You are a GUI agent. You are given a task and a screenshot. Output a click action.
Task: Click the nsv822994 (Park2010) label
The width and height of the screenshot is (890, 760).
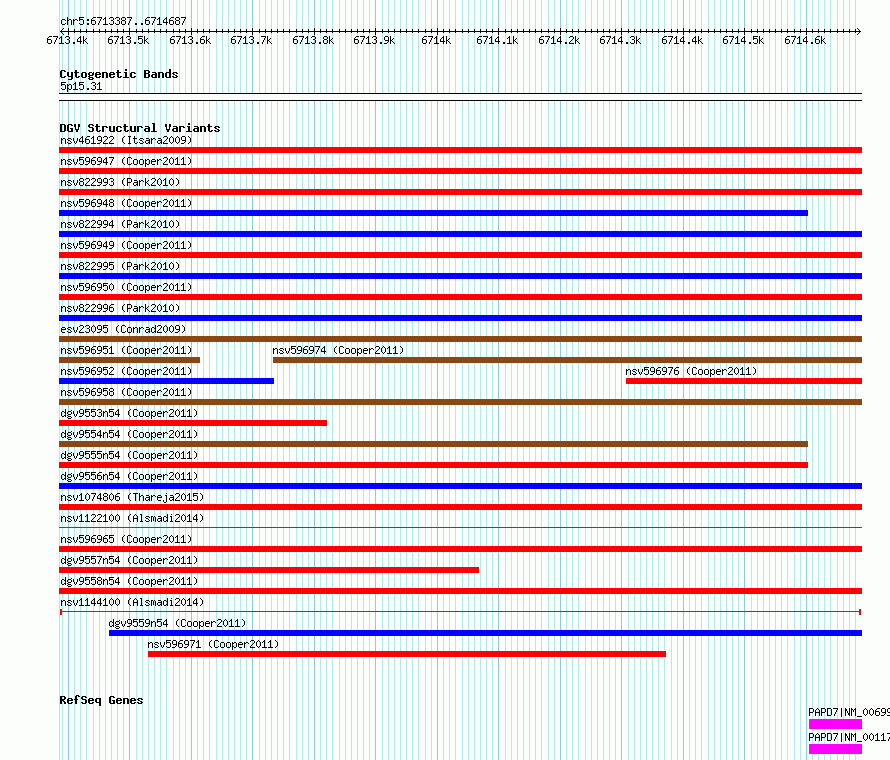[120, 224]
